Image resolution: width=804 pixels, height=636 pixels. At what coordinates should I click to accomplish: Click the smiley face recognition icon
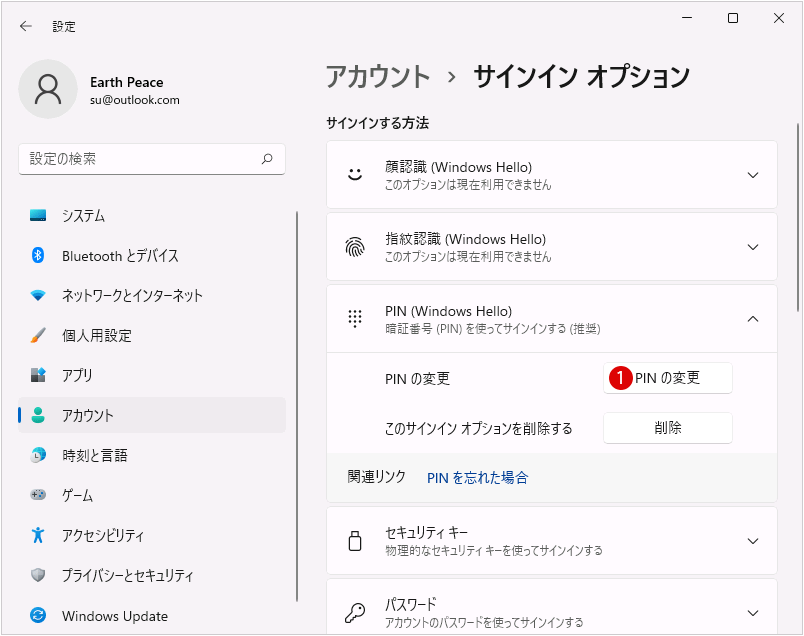tap(355, 174)
